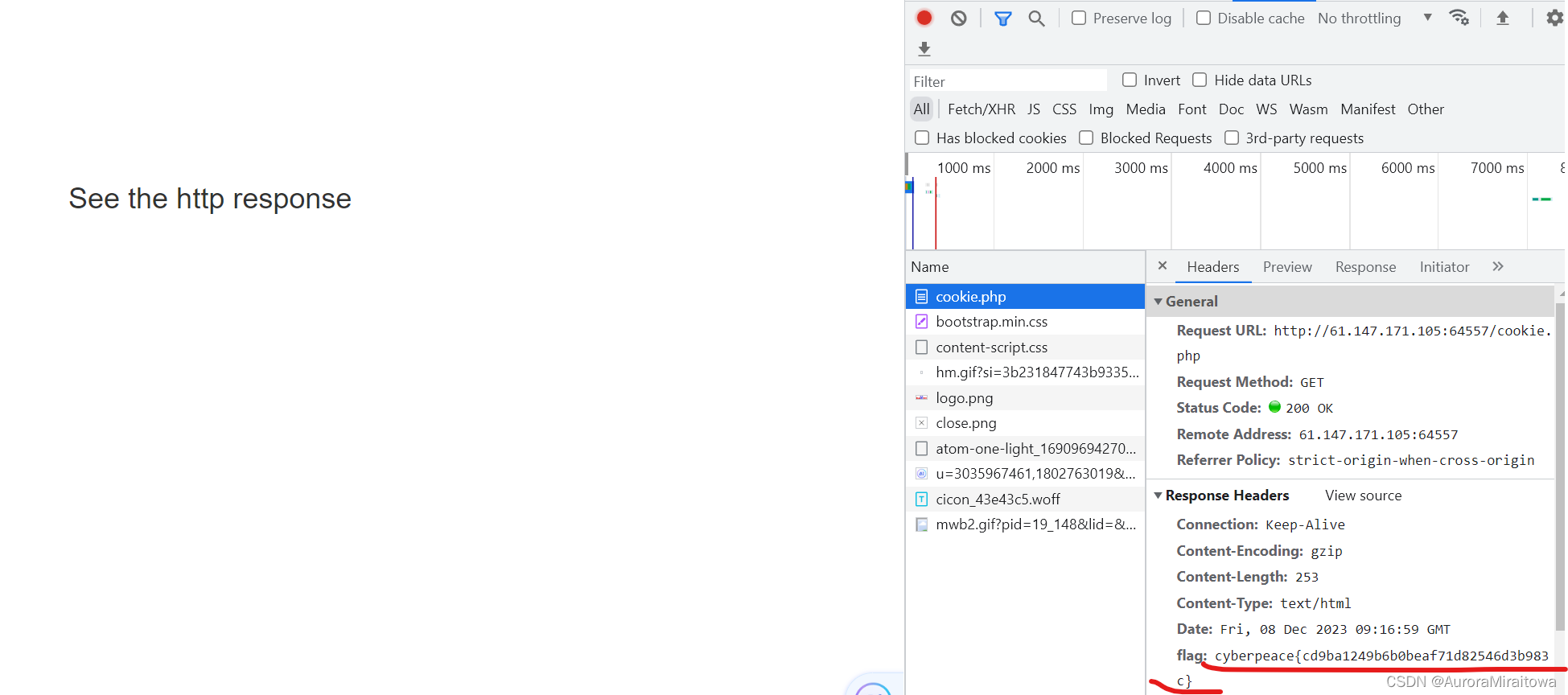This screenshot has height=695, width=1568.
Task: Click the icon beside atom-one-light request
Action: pyautogui.click(x=922, y=449)
